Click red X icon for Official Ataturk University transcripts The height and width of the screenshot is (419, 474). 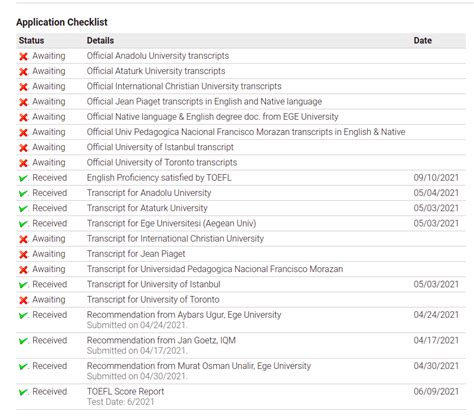coord(23,72)
